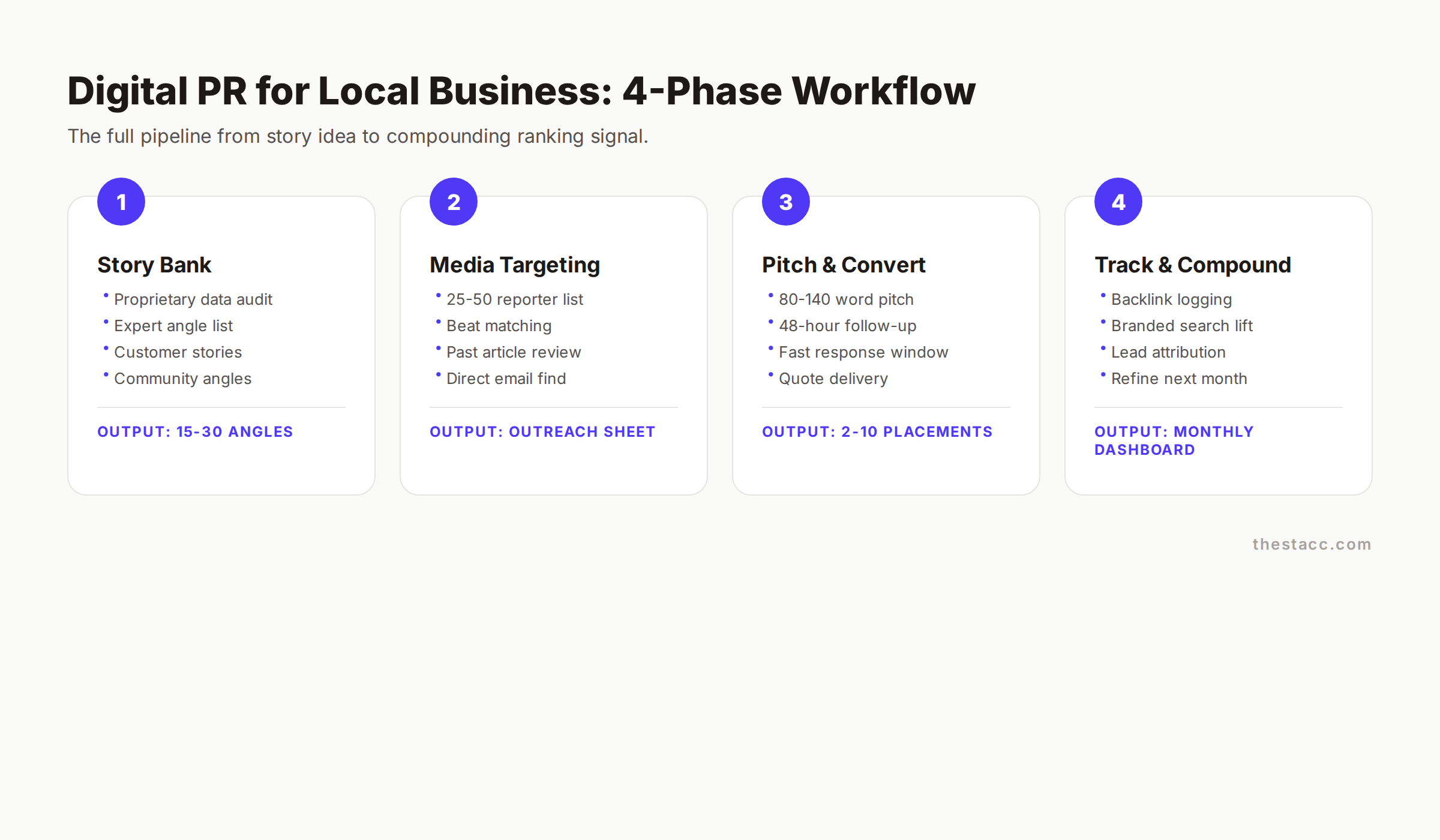Click 'OUTPUT: OUTREACH SHEET' label
This screenshot has width=1440, height=840.
[542, 431]
